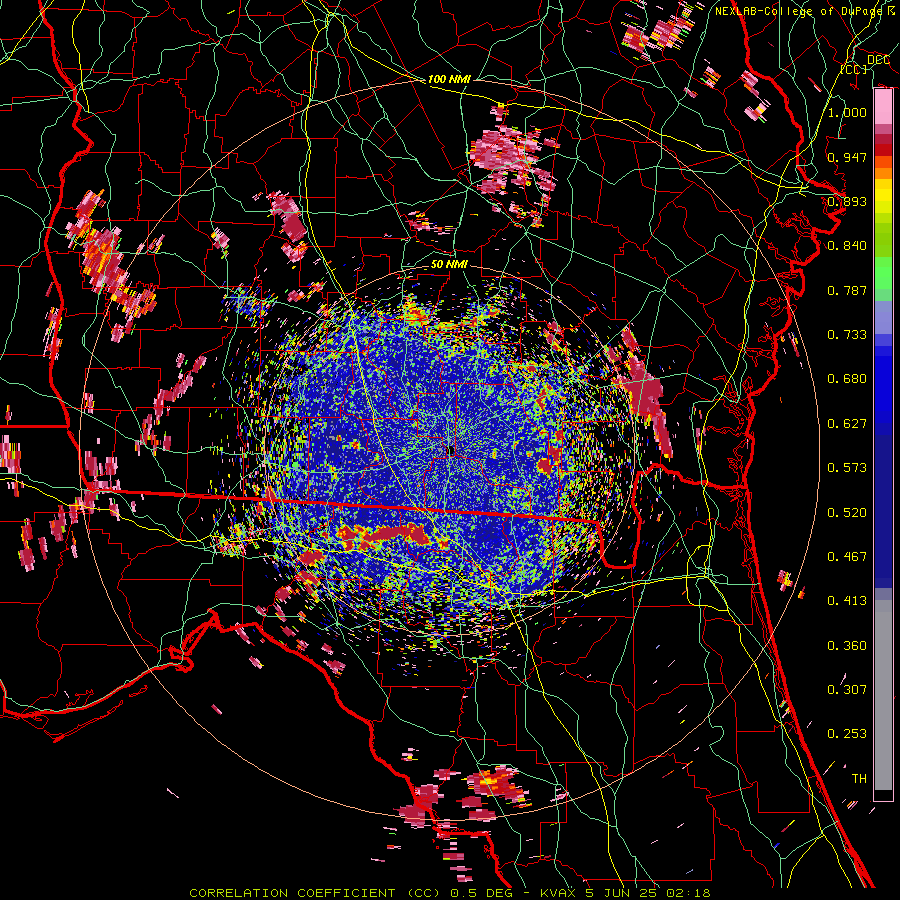Click the TH threshold label on legend

[x=859, y=779]
